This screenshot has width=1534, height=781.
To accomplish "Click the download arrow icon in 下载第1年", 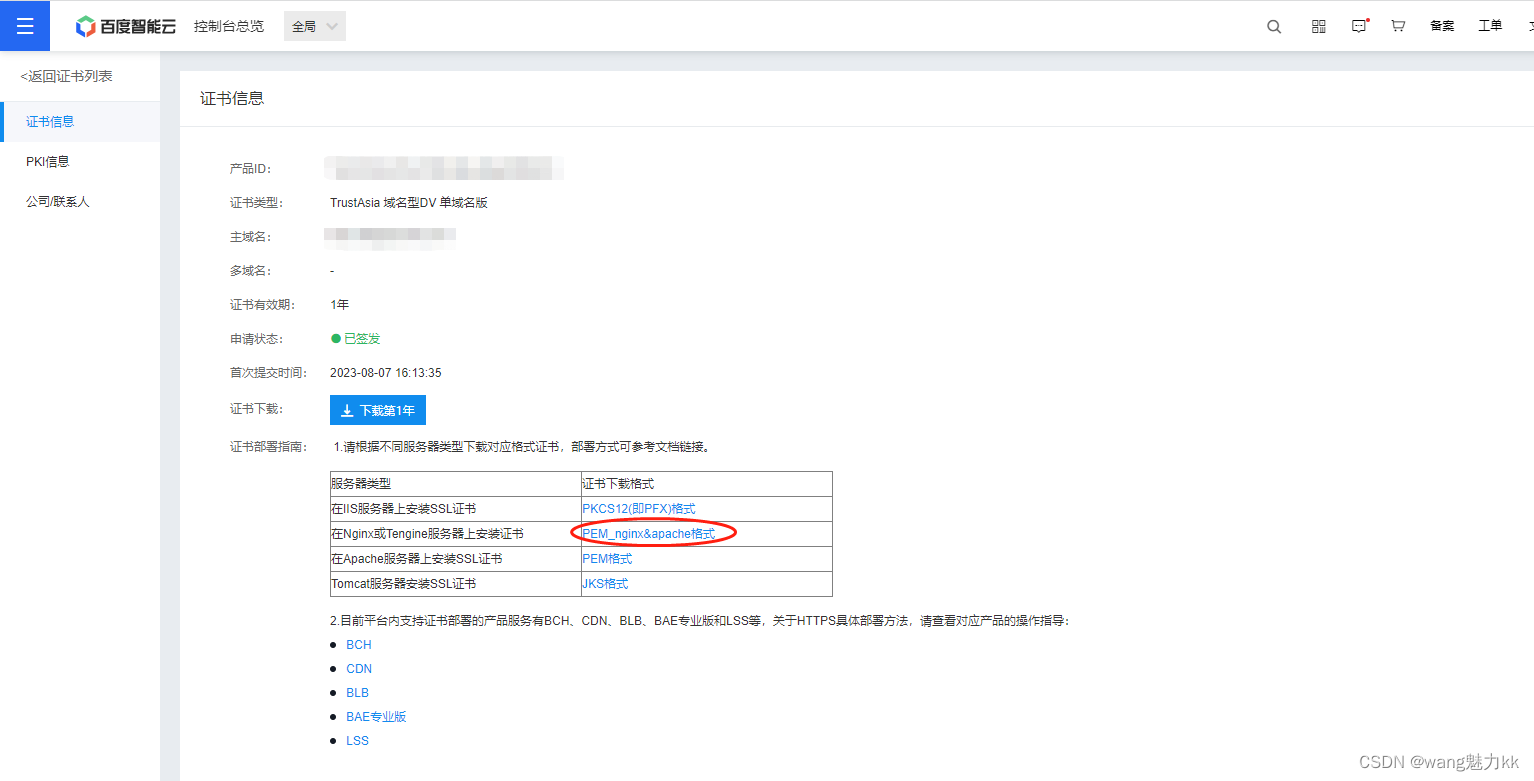I will point(347,410).
